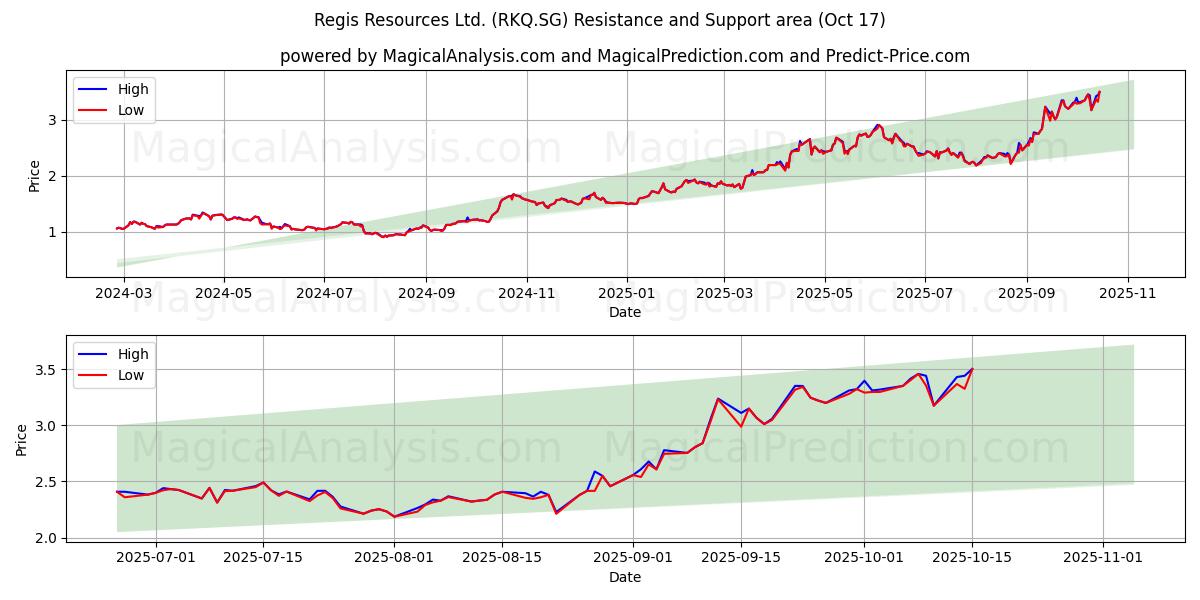Click the red Low line swatch in top legend
Image resolution: width=1200 pixels, height=600 pixels.
[92, 110]
